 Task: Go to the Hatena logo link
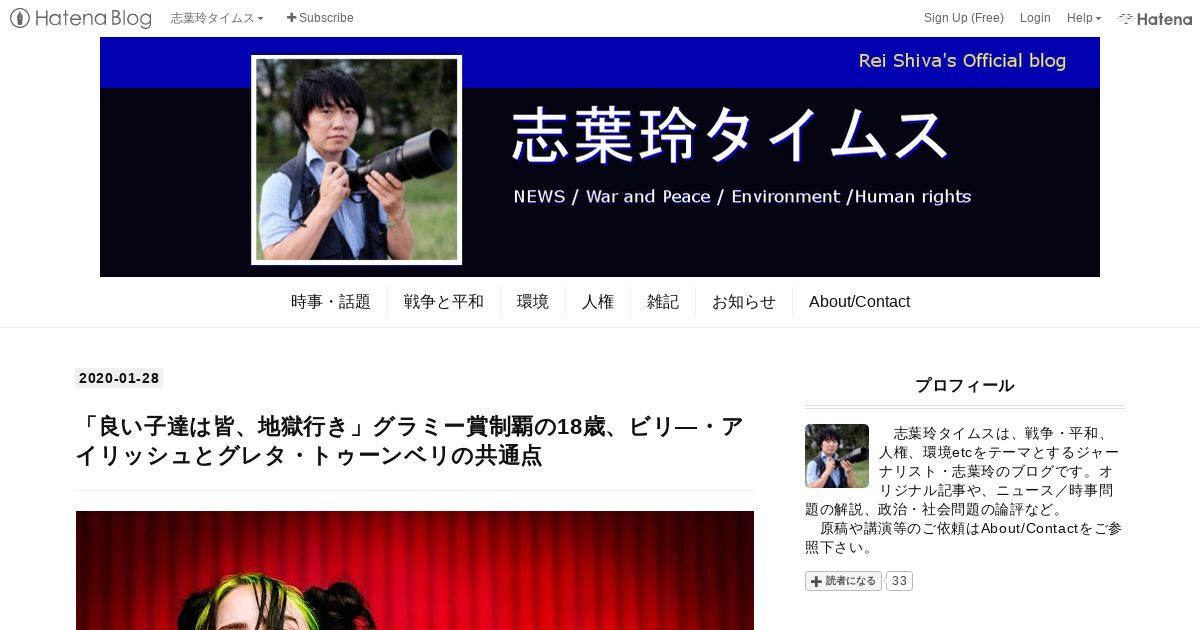[1155, 18]
